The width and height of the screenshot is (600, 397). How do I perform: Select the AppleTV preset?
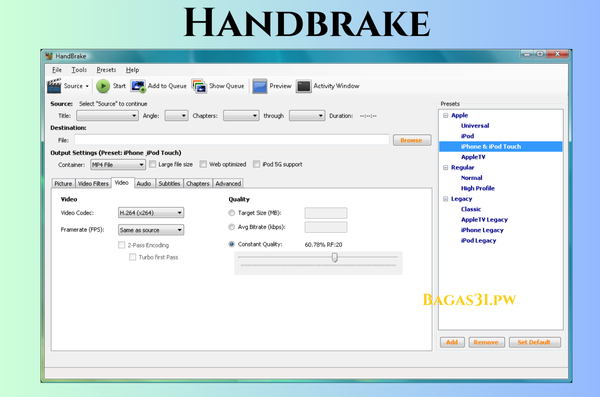coord(473,157)
